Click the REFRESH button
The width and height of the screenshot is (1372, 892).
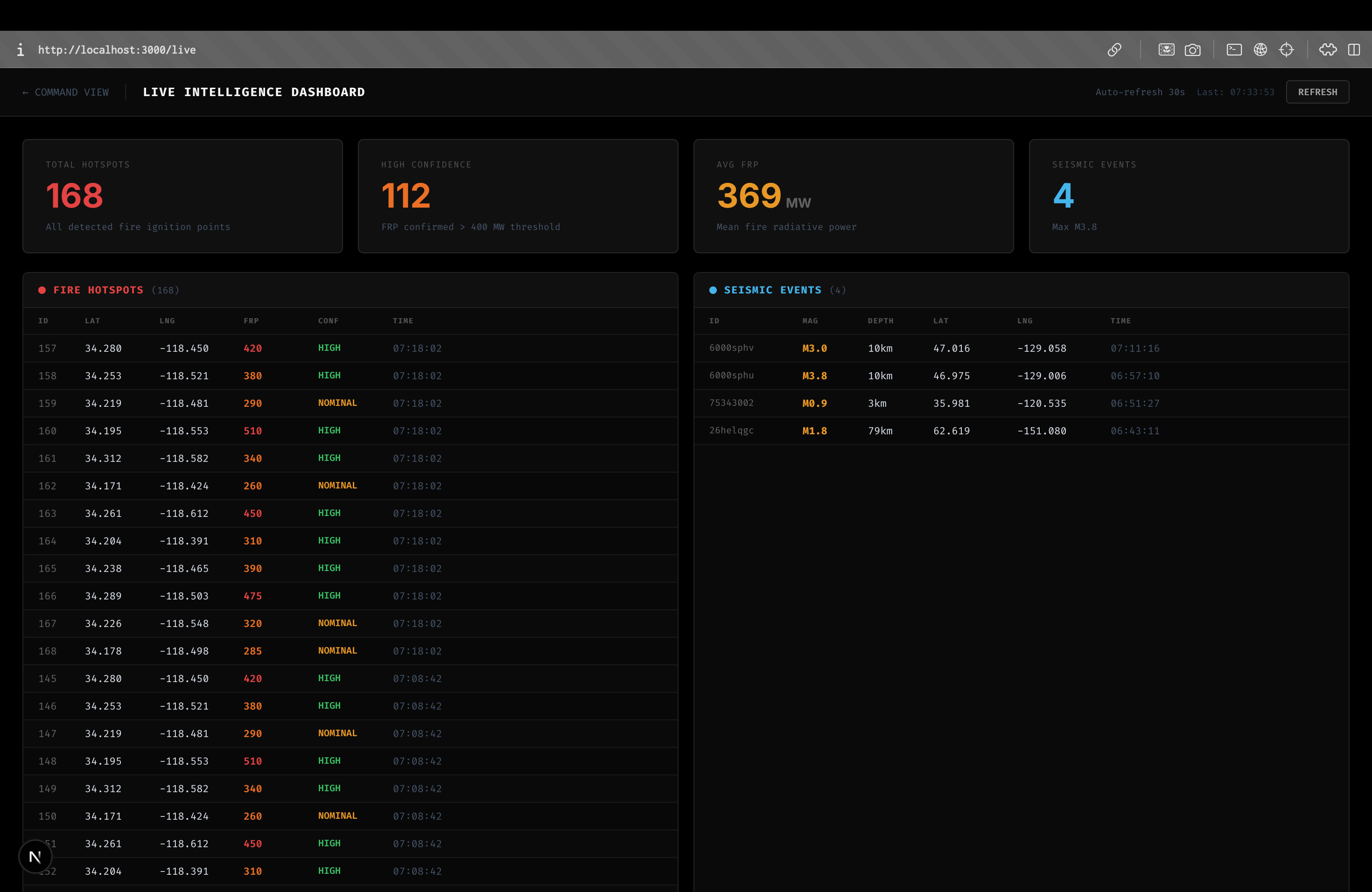[1316, 92]
